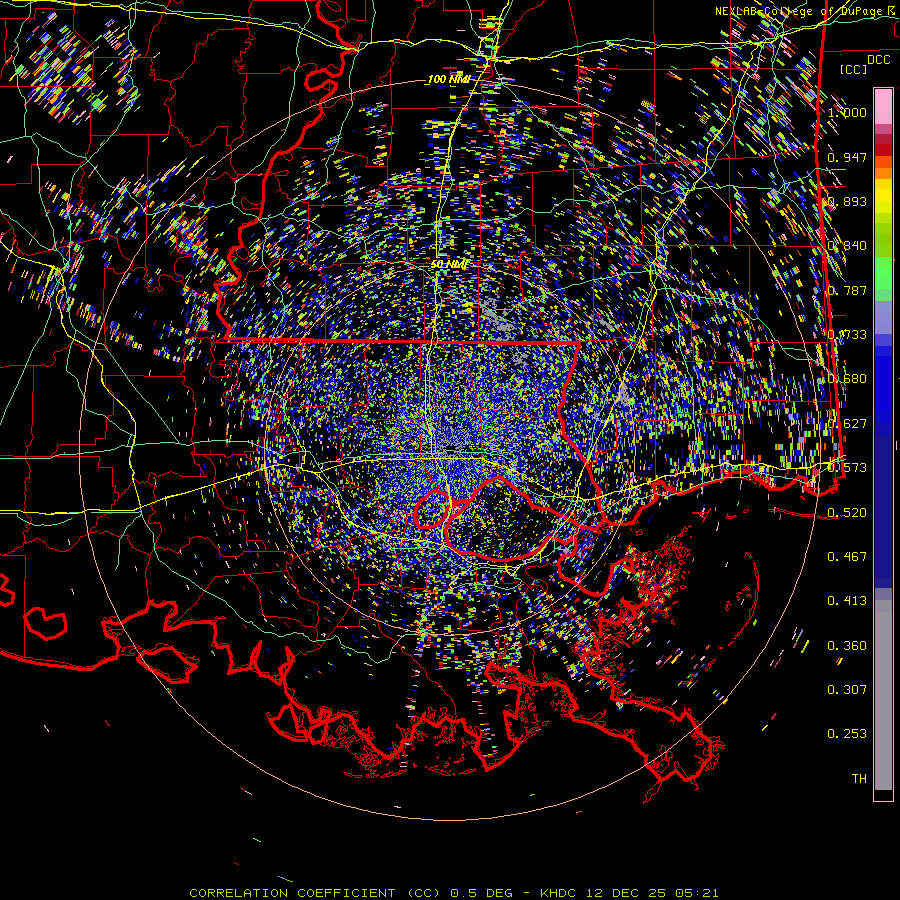
Task: Select the 0.947 scale value
Action: (x=847, y=157)
